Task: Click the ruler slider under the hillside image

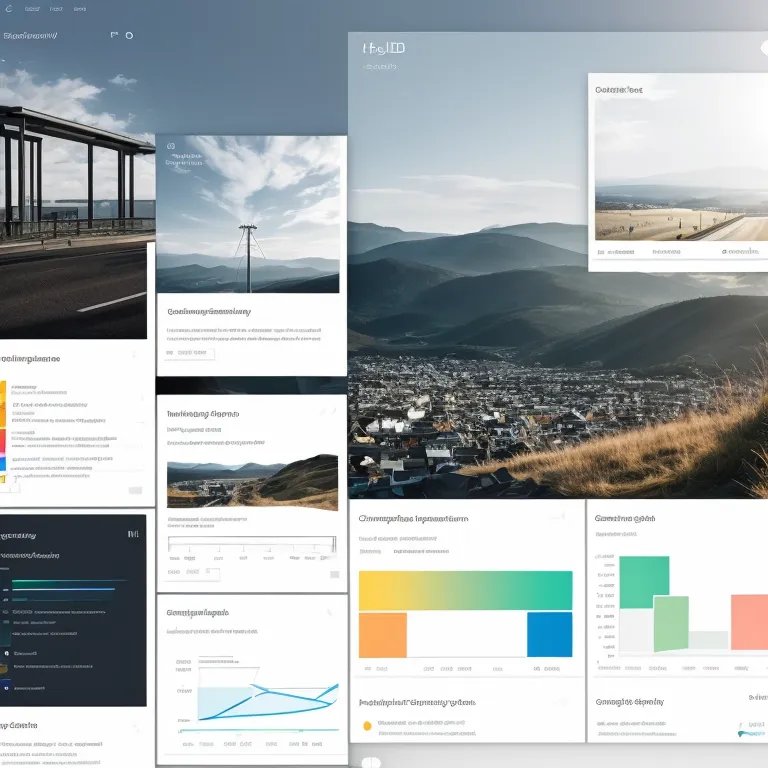Action: tap(252, 546)
